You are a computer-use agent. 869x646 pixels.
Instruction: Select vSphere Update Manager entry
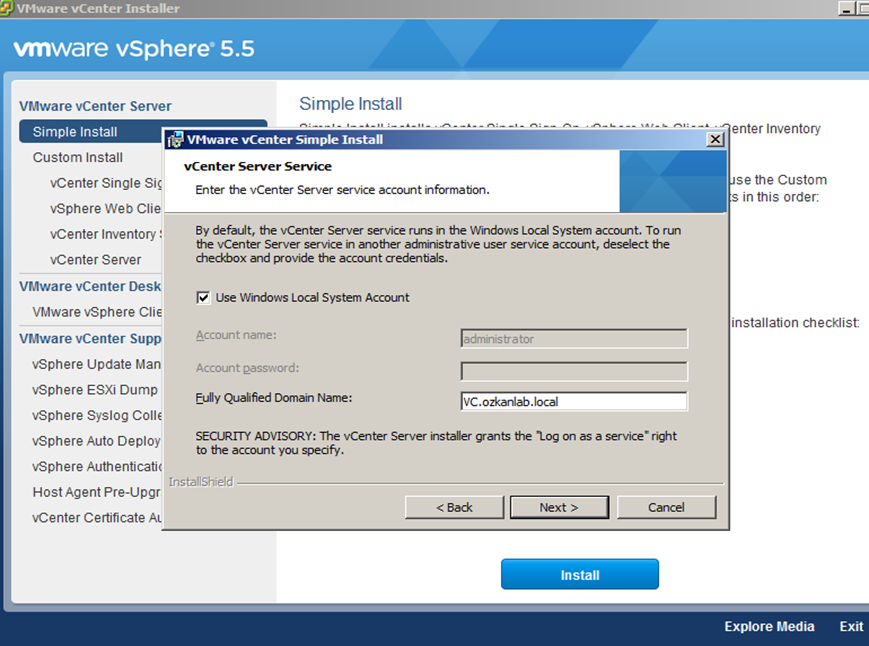pos(96,365)
